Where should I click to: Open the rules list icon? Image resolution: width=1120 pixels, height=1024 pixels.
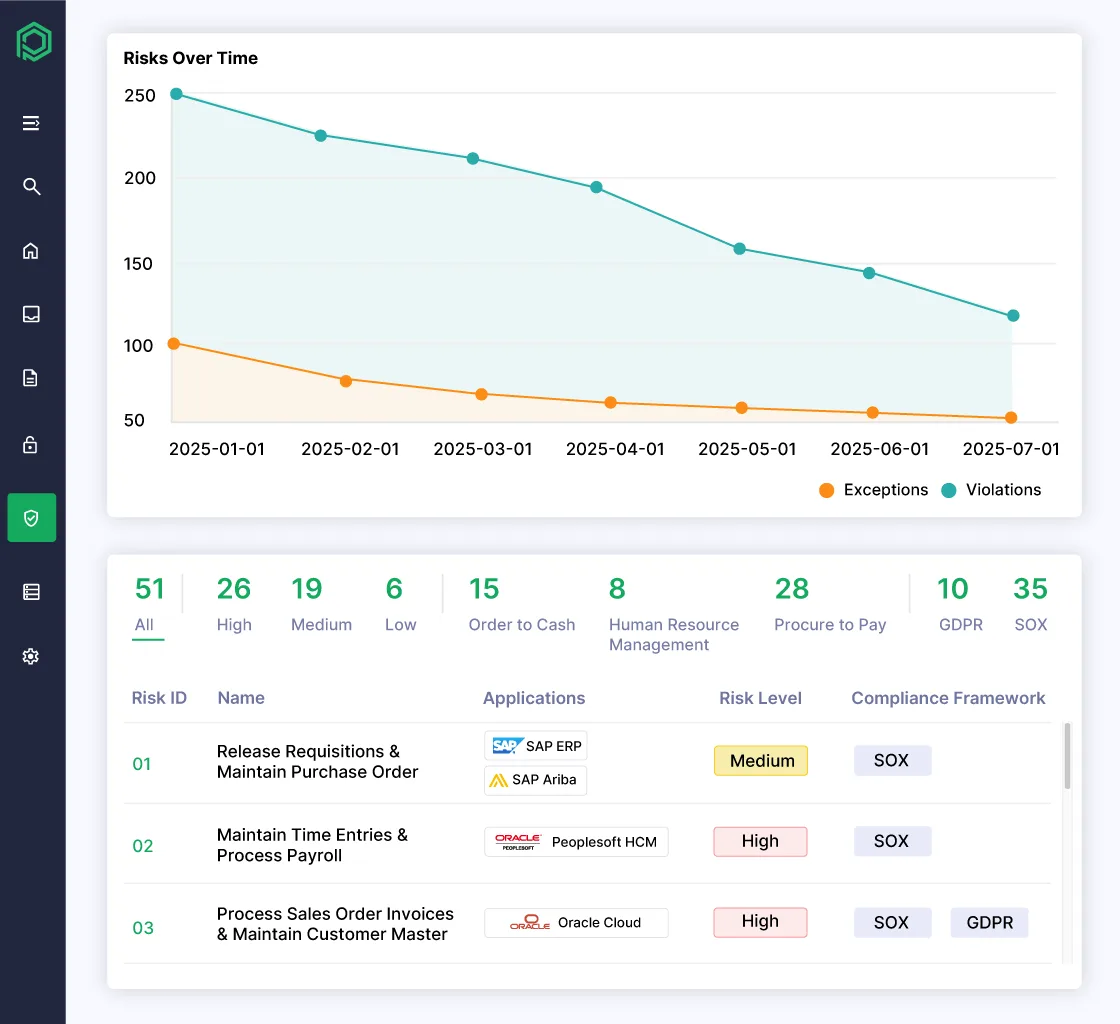pyautogui.click(x=31, y=591)
